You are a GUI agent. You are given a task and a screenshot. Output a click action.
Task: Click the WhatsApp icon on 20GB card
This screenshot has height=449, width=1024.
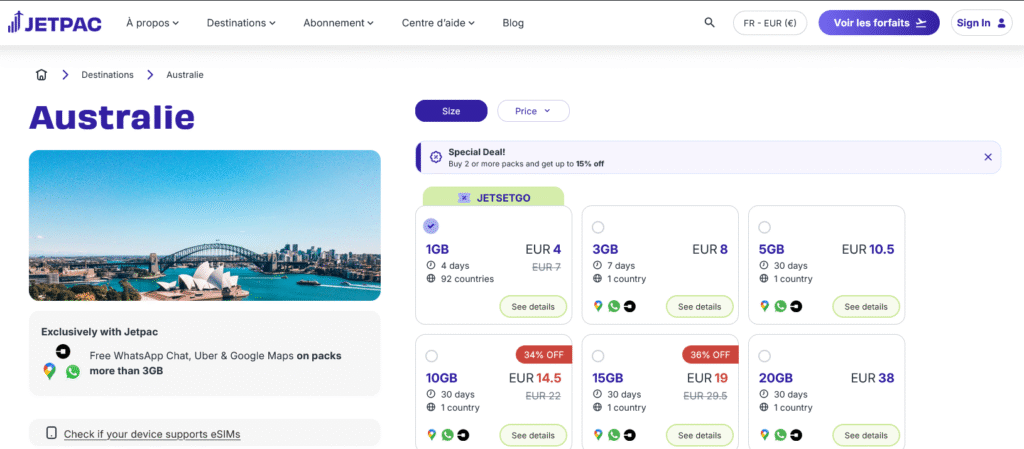[x=780, y=435]
